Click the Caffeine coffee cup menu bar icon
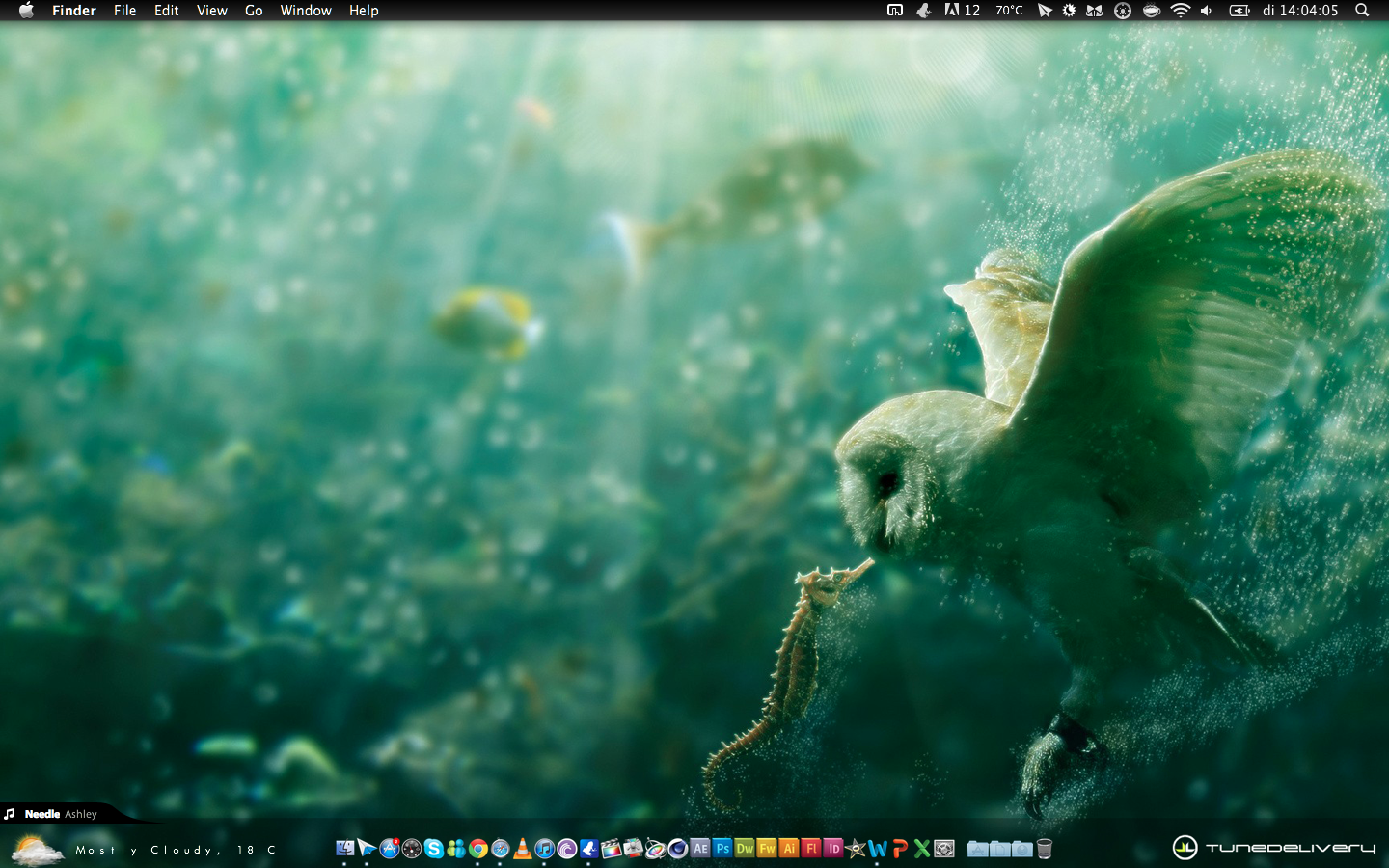The width and height of the screenshot is (1389, 868). (1151, 11)
